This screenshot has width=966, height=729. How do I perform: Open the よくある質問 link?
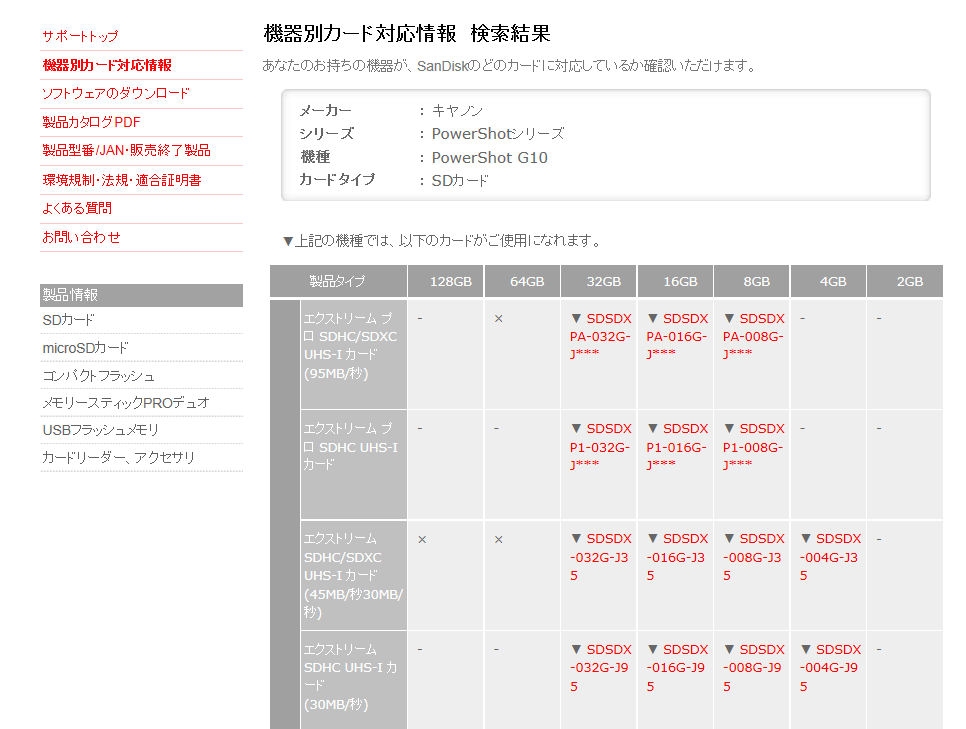pos(77,208)
